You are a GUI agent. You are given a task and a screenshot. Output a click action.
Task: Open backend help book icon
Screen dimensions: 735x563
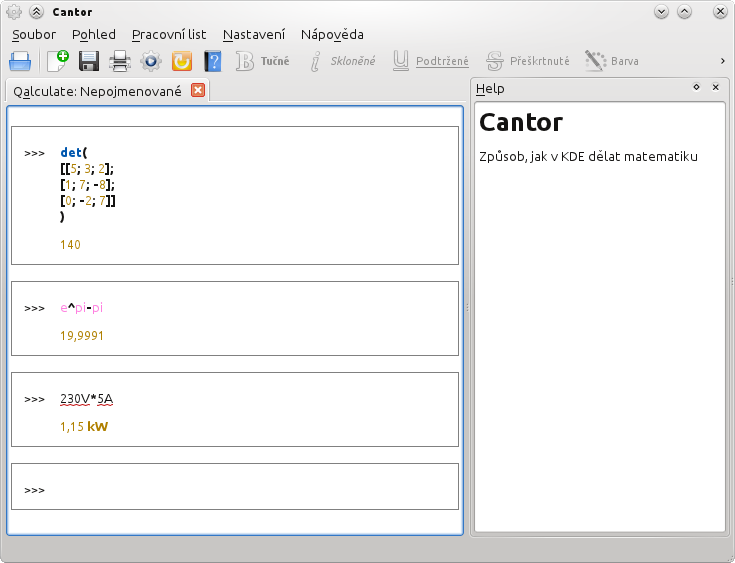click(213, 61)
